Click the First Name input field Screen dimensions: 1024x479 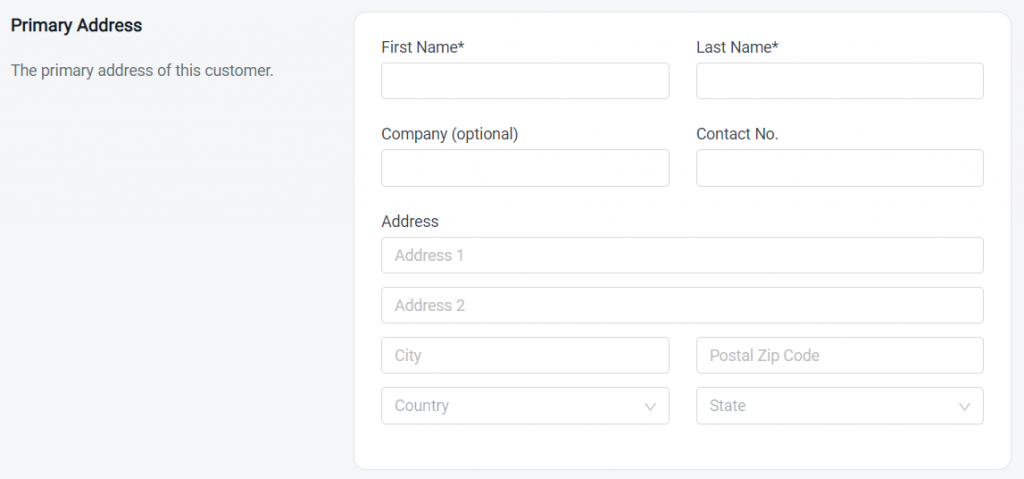(x=525, y=81)
